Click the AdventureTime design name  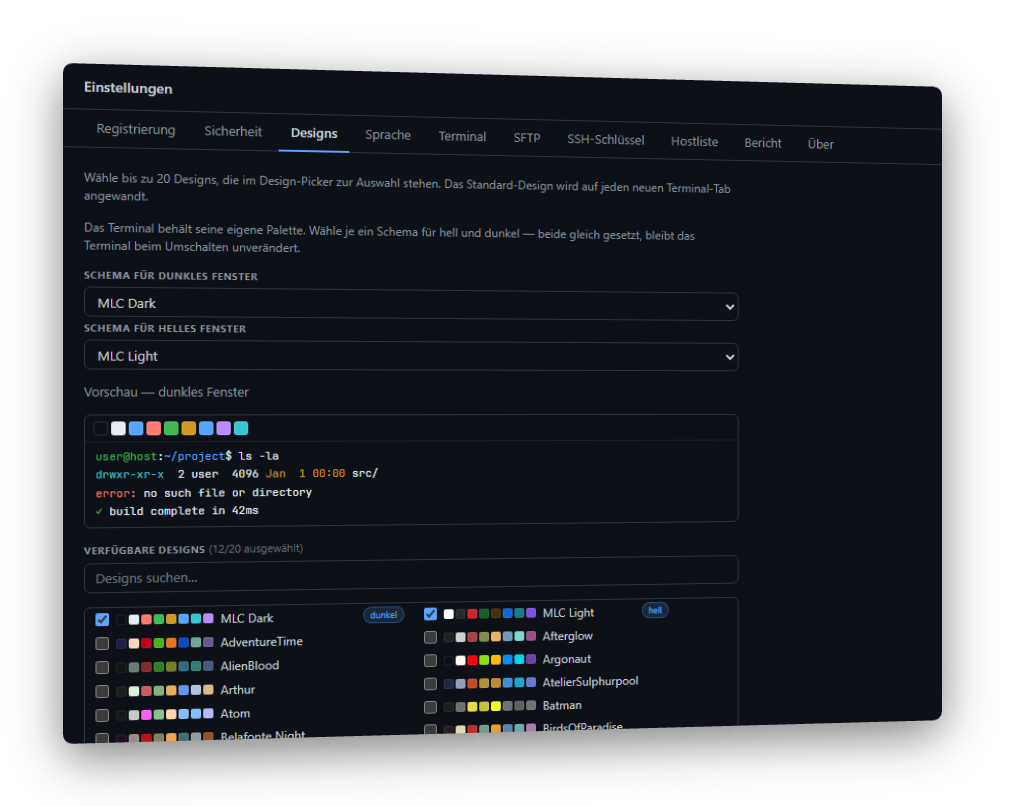click(262, 642)
